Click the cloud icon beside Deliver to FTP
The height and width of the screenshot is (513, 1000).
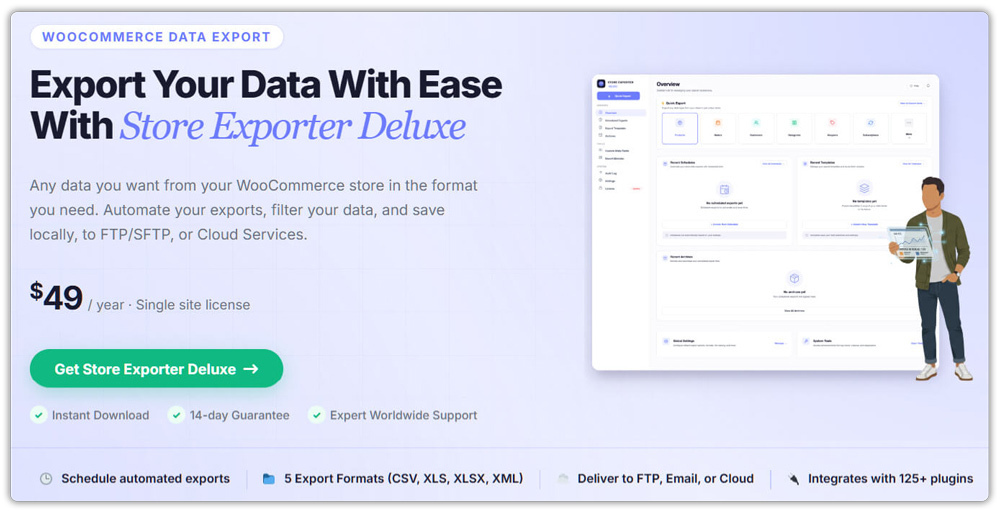click(x=562, y=479)
